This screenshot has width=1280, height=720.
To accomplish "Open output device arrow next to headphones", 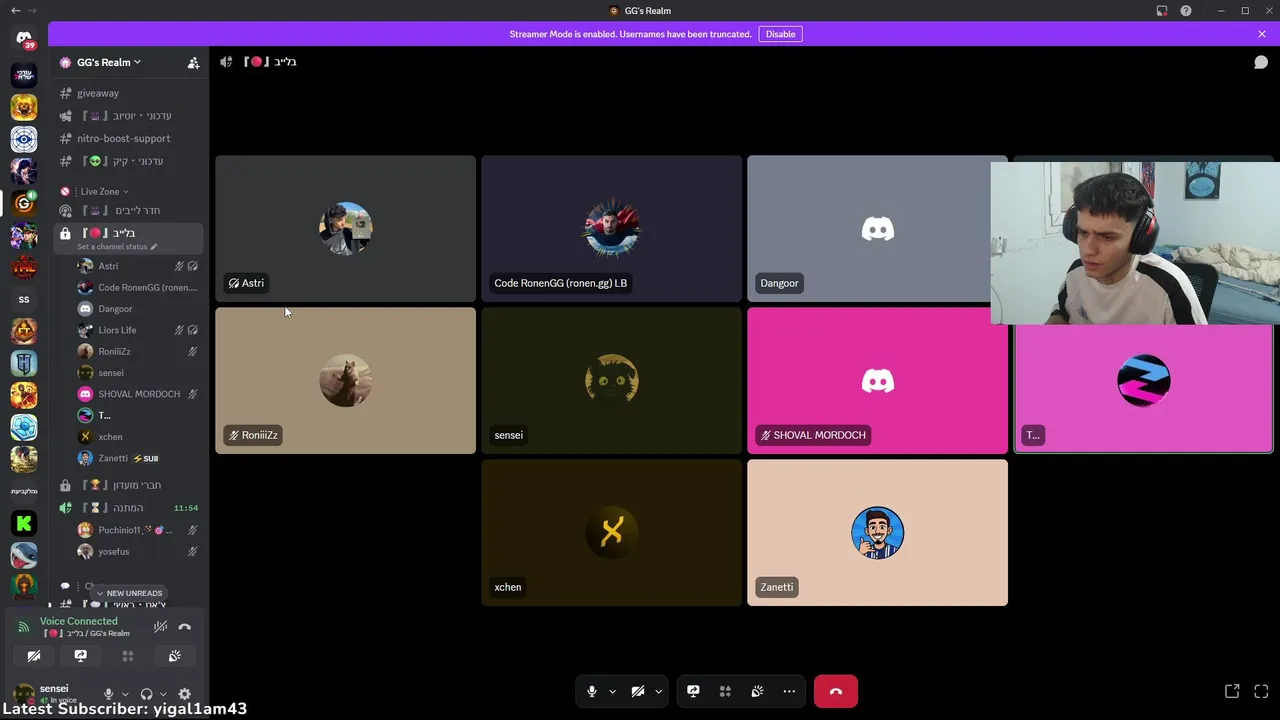I will tap(163, 694).
